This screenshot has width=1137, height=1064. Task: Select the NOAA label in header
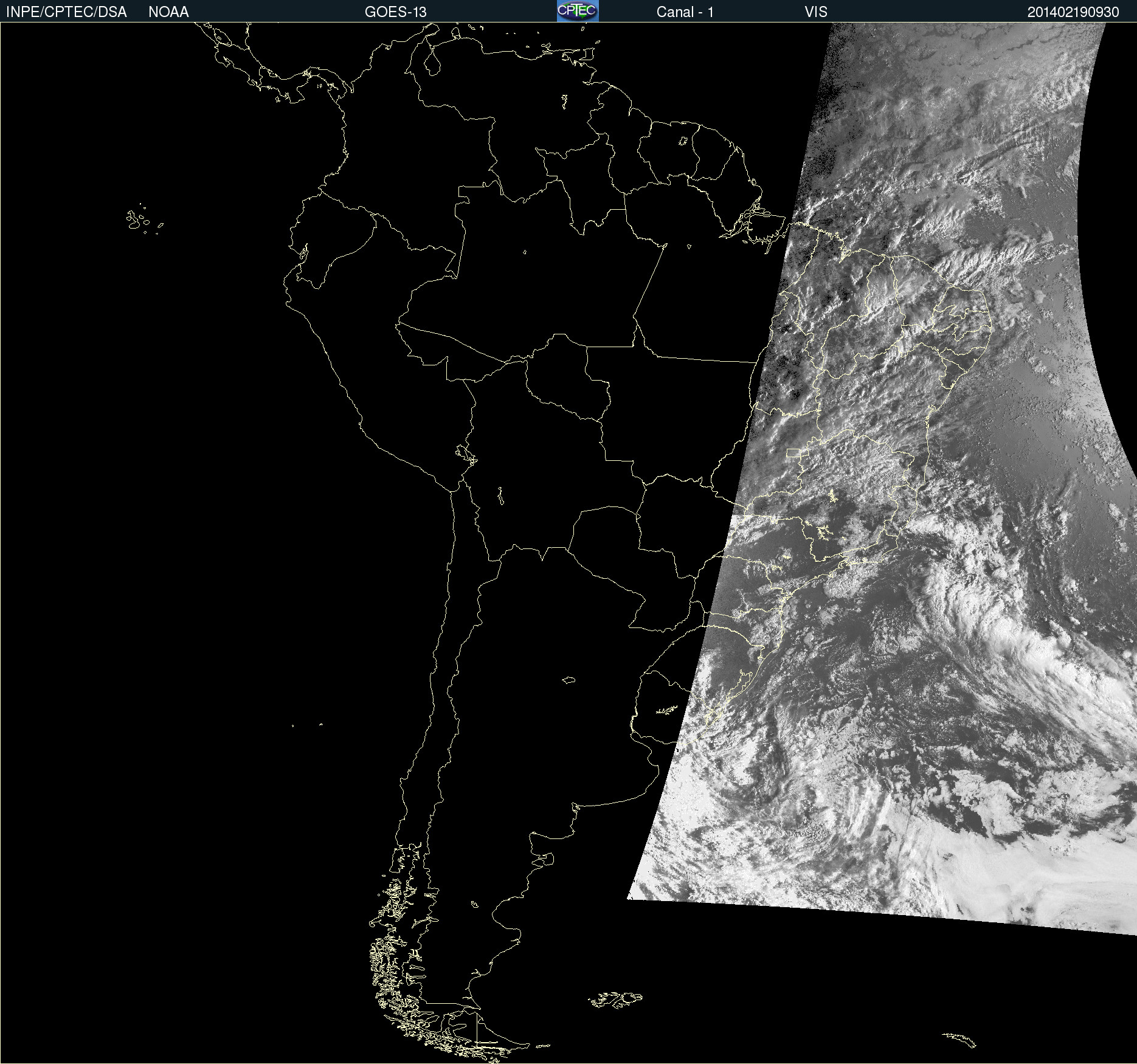point(168,12)
